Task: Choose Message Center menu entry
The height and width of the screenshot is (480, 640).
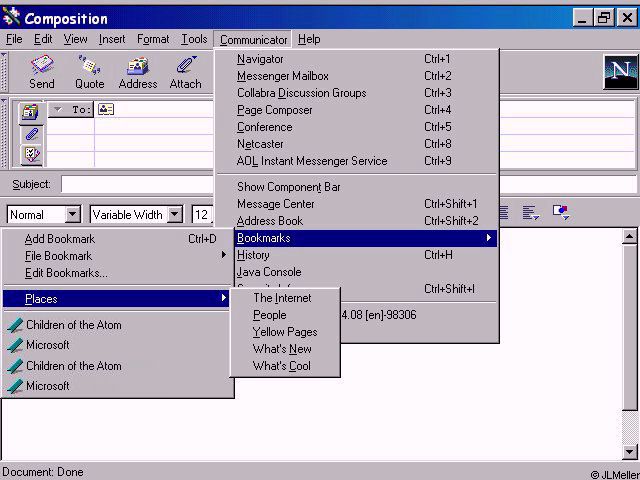Action: tap(357, 204)
